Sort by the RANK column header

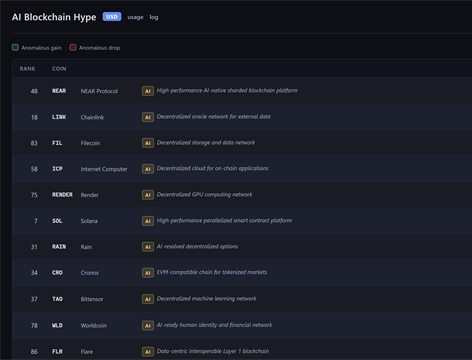pos(27,69)
